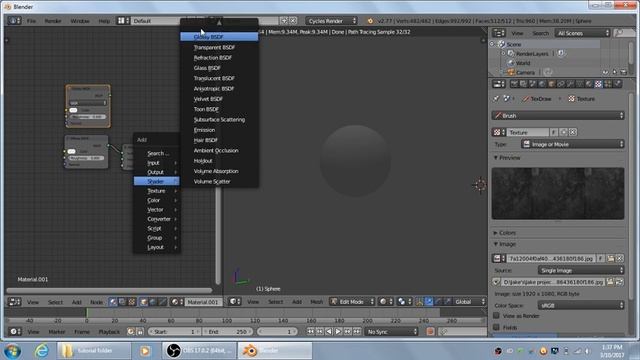Click the End frame 250 field

click(229, 331)
